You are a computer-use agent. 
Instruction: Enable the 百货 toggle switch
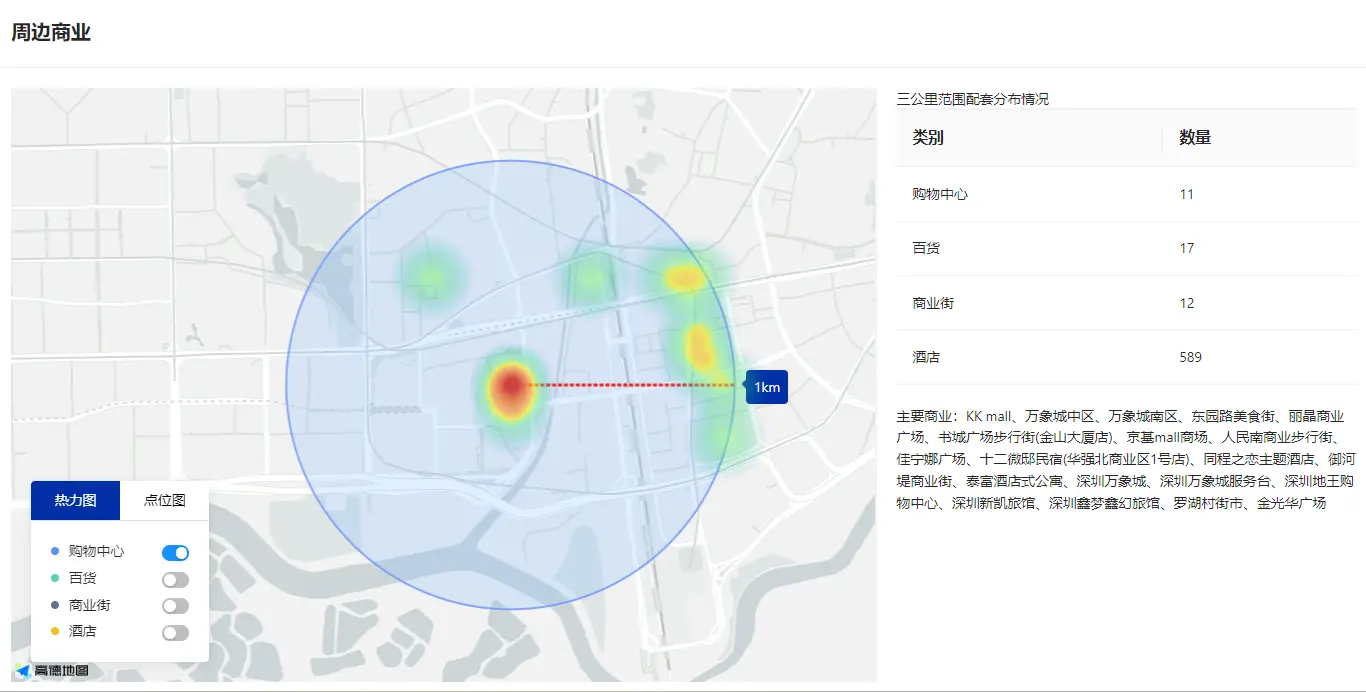click(175, 579)
